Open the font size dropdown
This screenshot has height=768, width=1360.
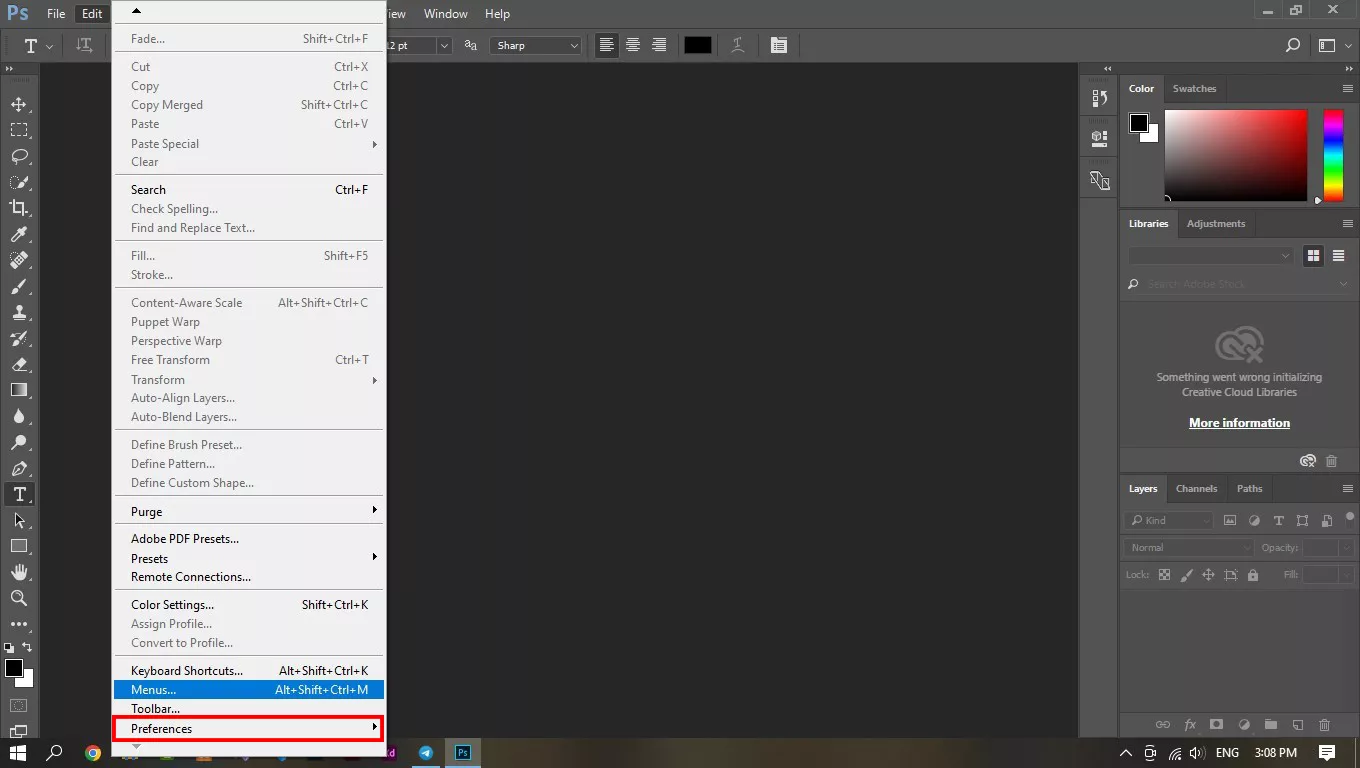(444, 45)
